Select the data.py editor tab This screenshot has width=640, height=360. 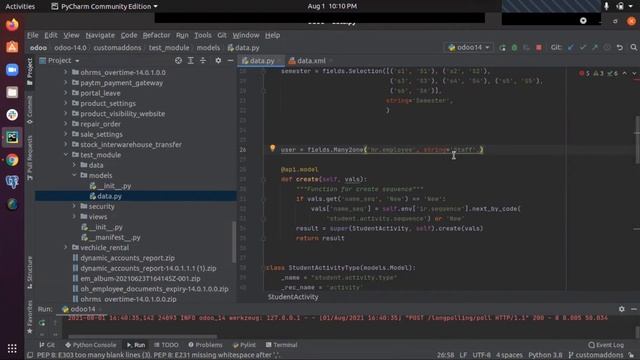(261, 61)
